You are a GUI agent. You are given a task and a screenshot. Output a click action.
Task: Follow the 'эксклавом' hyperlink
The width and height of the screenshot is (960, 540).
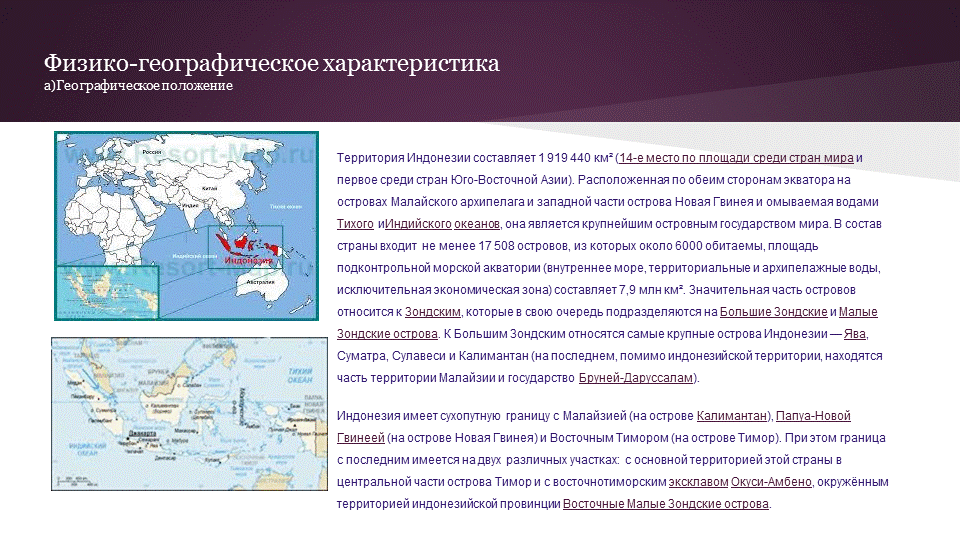coord(698,482)
